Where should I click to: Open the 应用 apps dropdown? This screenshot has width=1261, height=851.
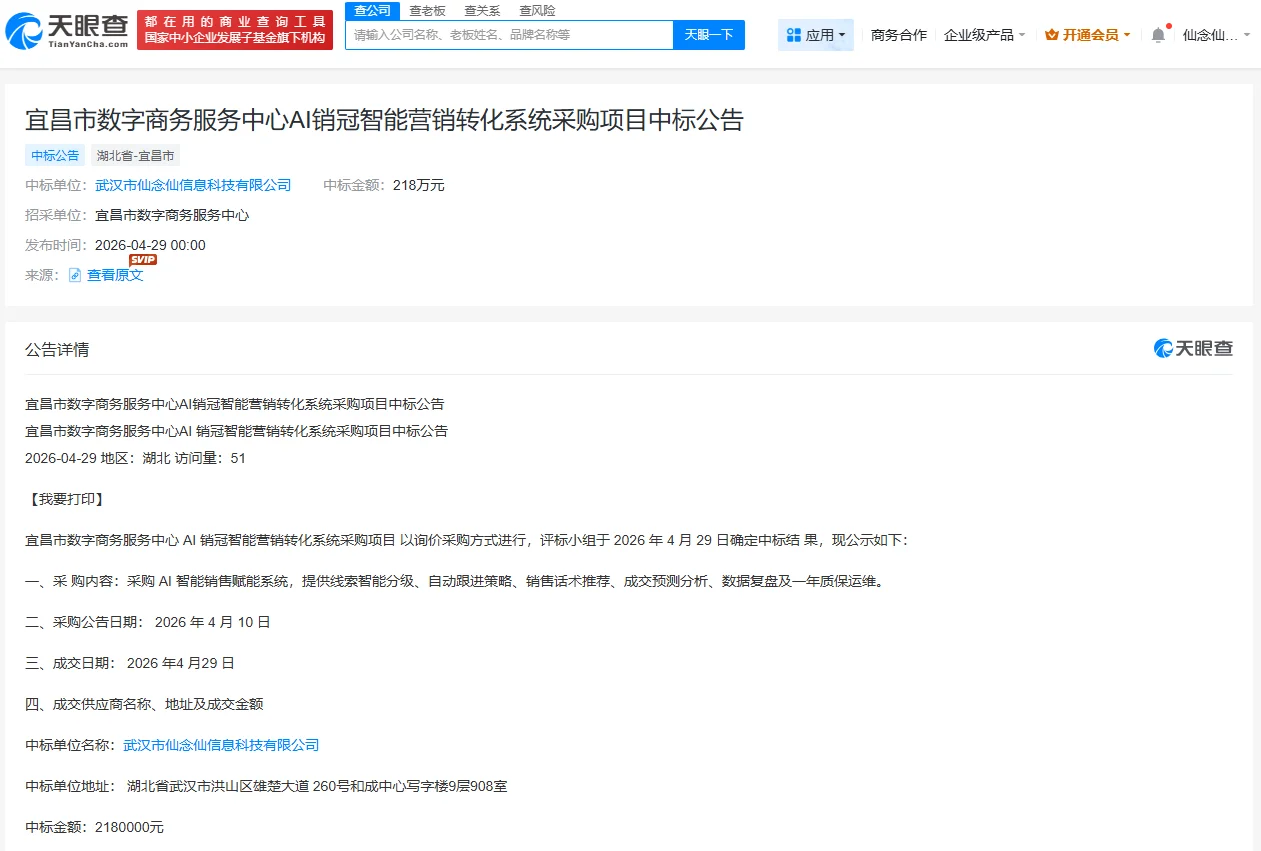(816, 35)
